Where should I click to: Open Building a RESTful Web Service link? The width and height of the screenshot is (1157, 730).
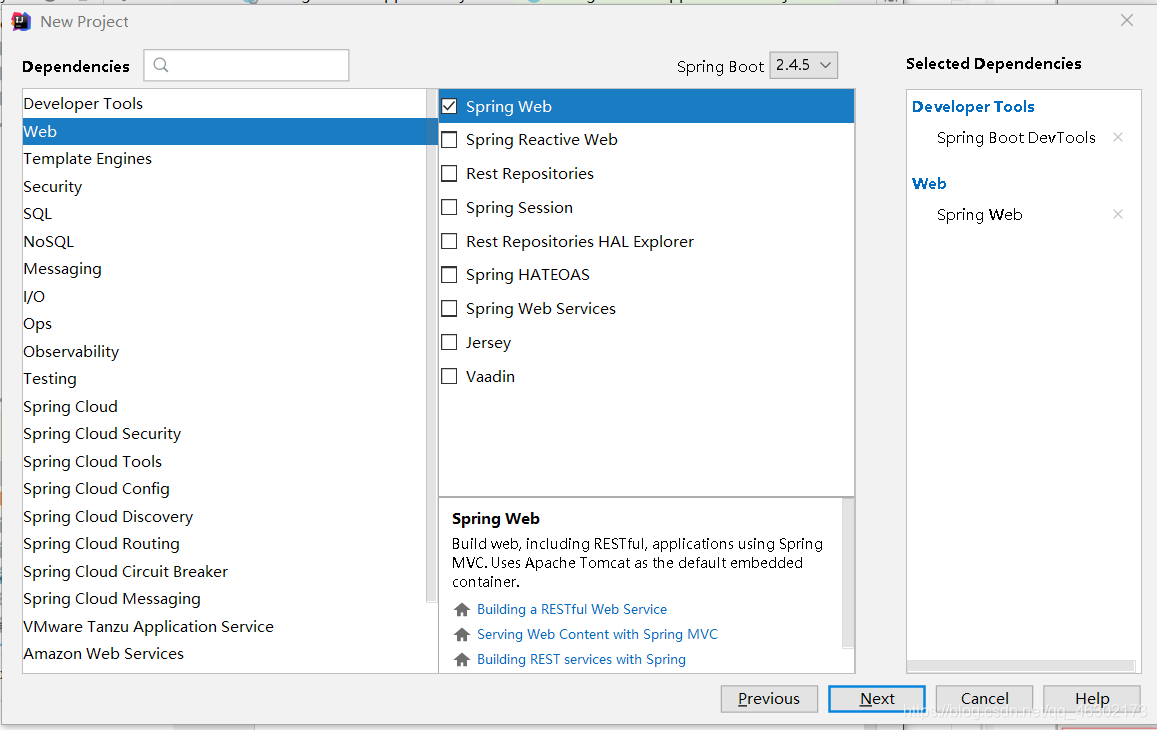coord(572,610)
